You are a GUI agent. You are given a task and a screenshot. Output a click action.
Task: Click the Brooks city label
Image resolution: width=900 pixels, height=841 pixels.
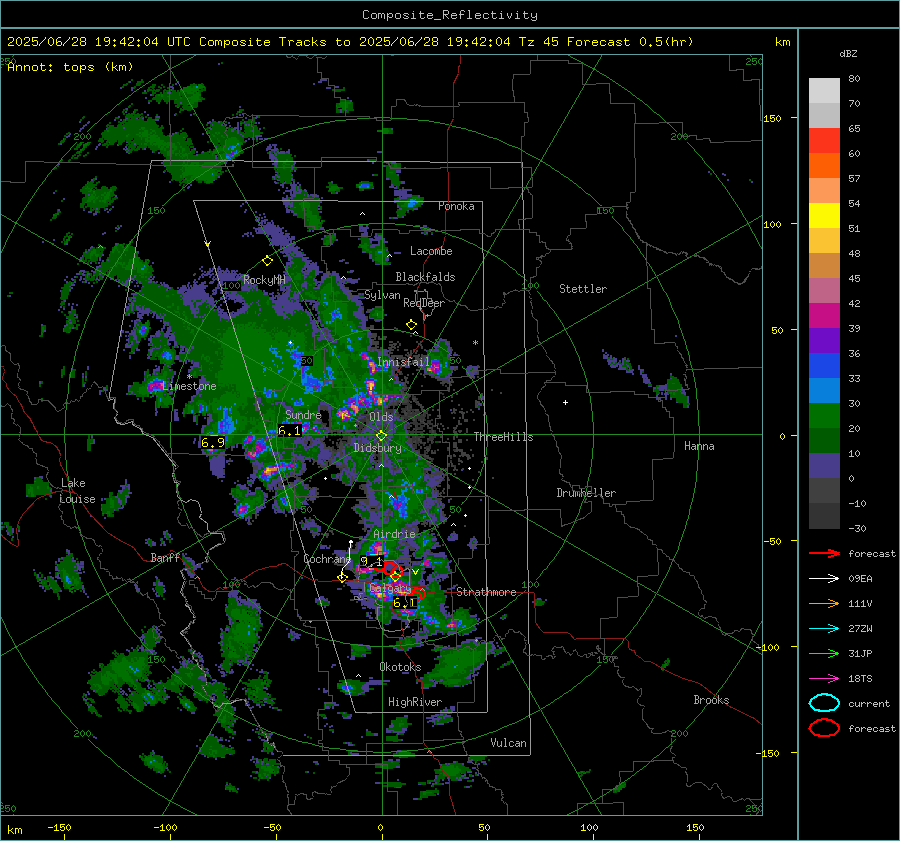tap(711, 700)
